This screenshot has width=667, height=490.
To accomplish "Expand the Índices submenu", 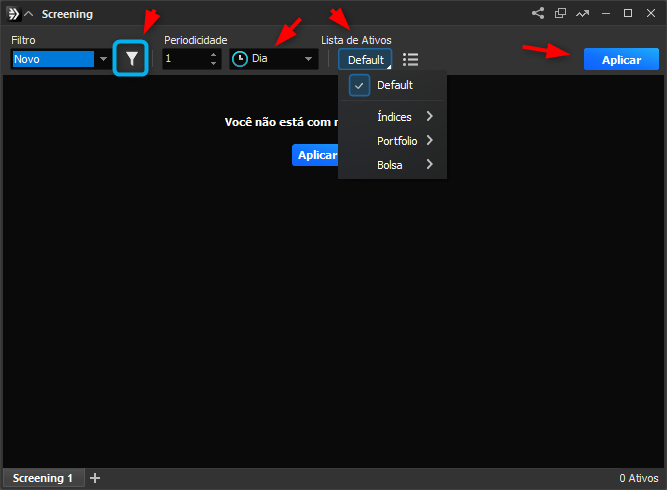I will click(x=403, y=117).
